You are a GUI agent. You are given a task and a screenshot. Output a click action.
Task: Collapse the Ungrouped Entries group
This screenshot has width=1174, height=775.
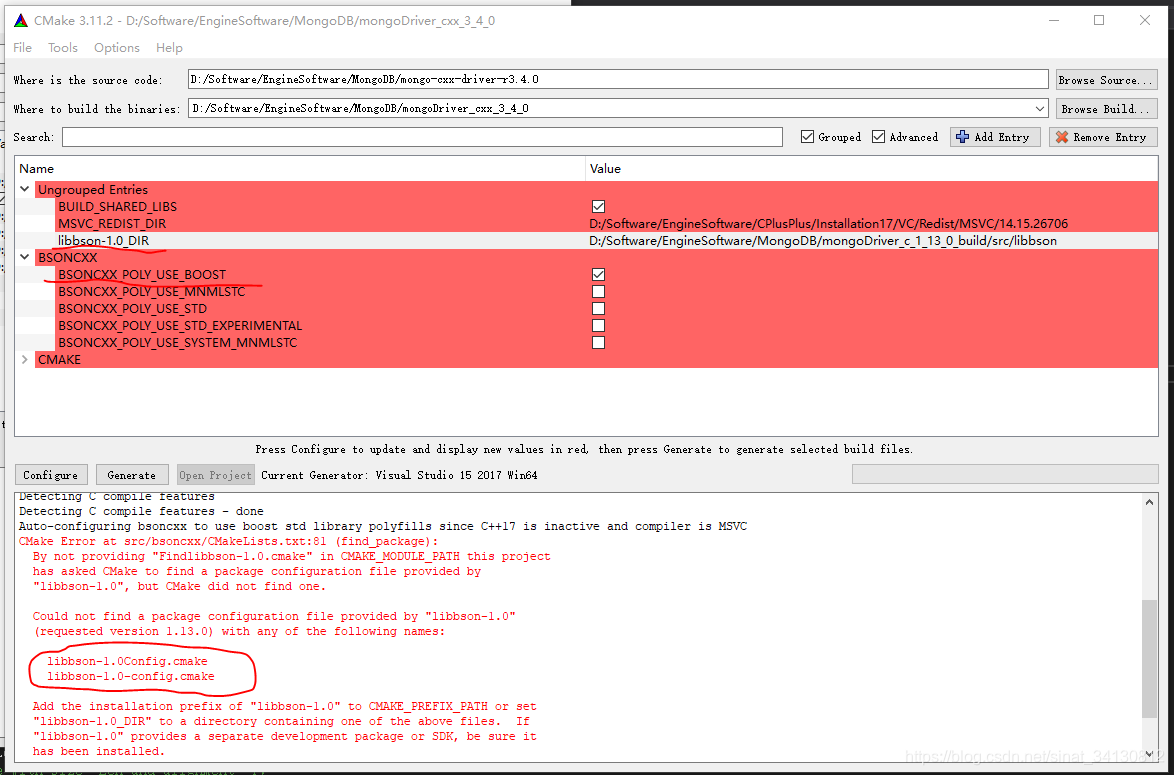25,189
